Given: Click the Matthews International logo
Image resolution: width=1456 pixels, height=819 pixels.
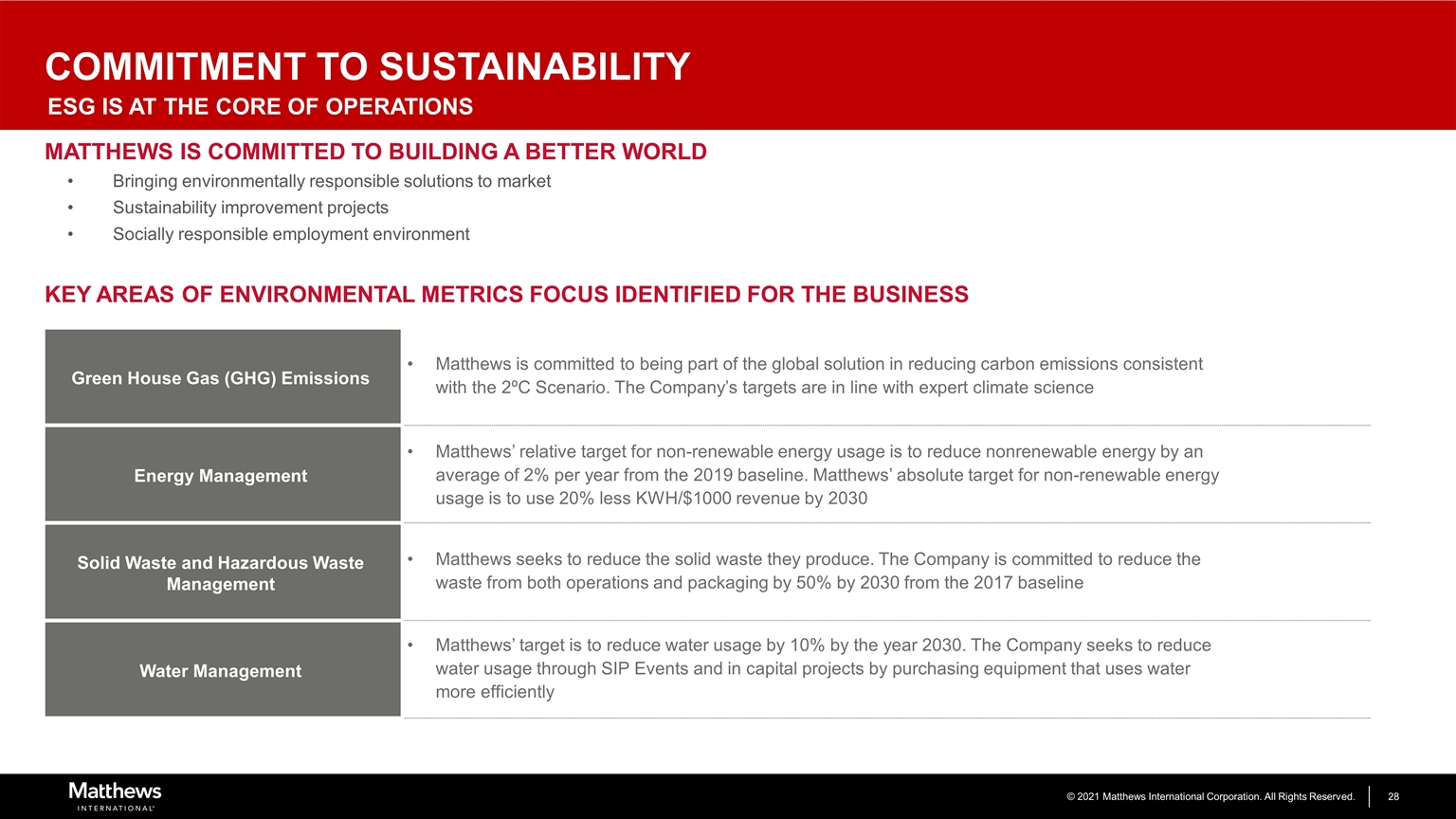Looking at the screenshot, I should (115, 796).
